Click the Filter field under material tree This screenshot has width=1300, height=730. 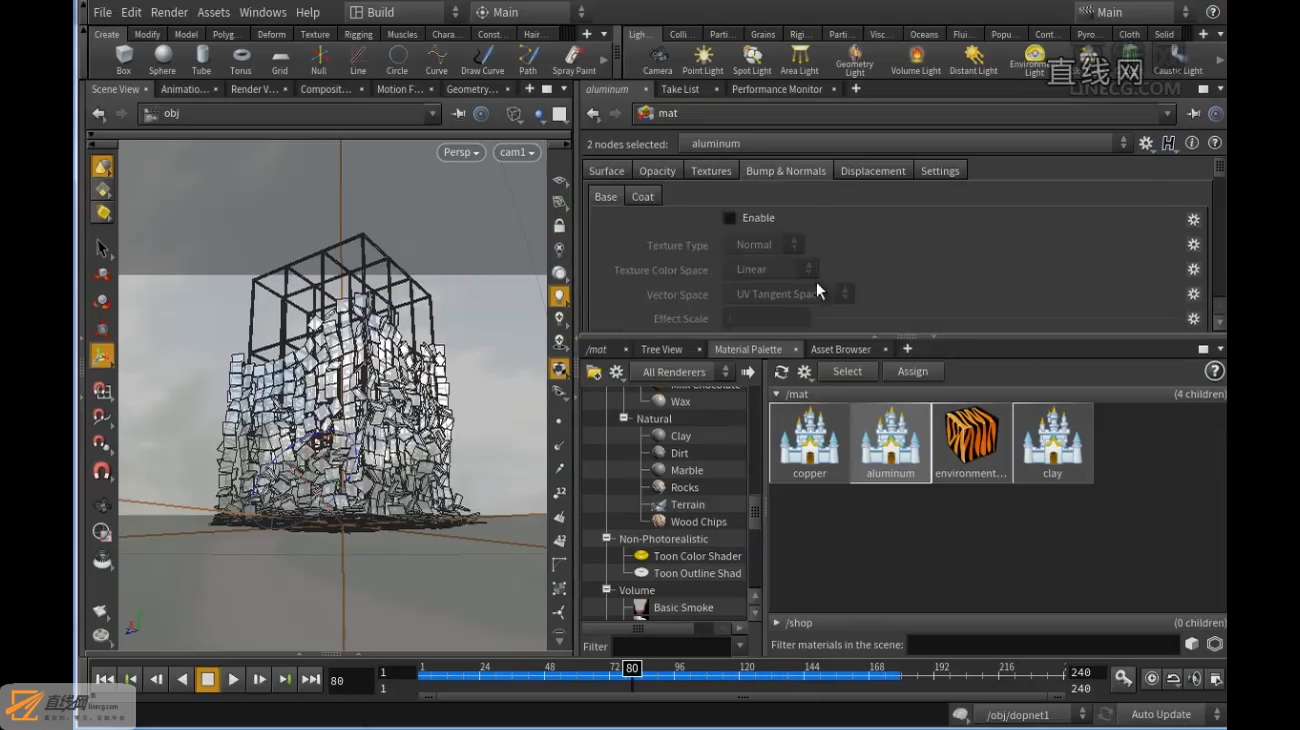click(x=672, y=647)
